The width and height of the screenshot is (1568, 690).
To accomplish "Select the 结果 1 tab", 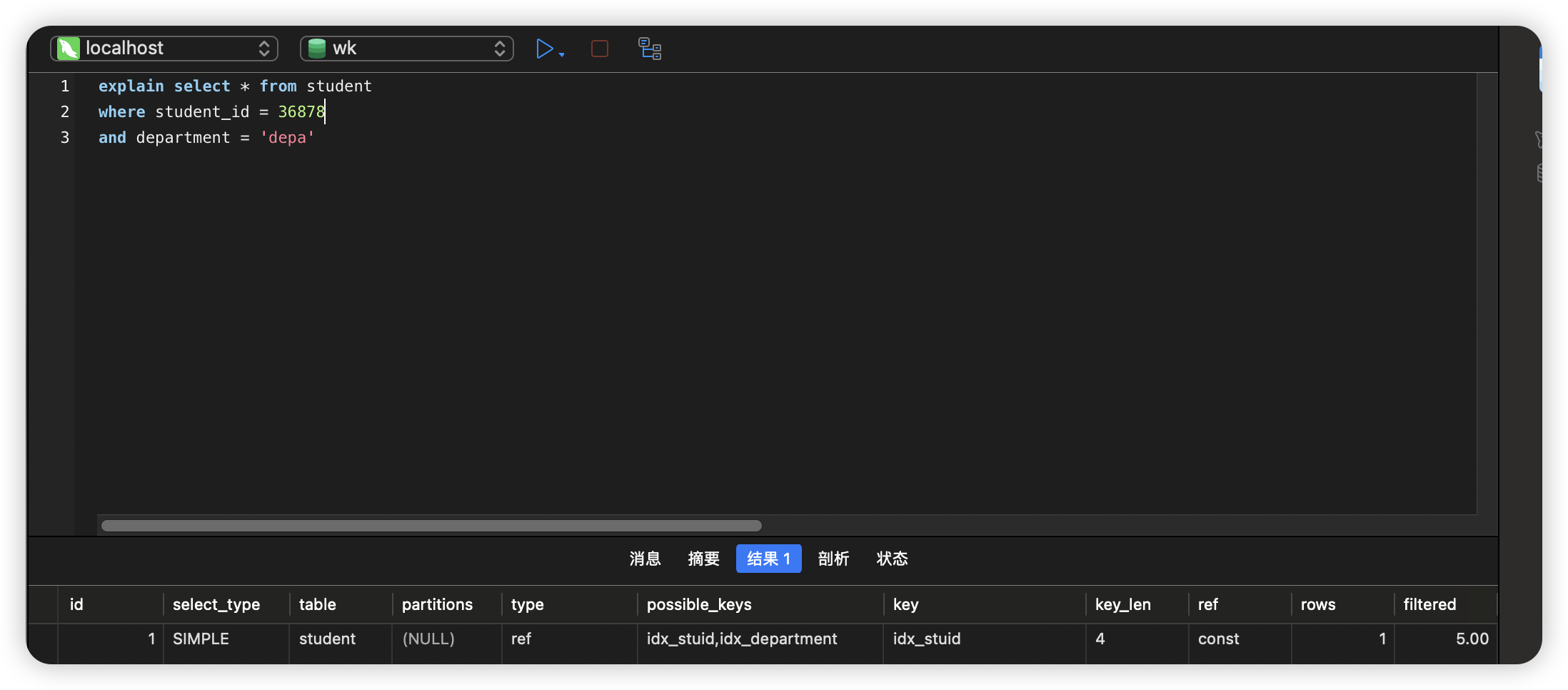I will pyautogui.click(x=768, y=559).
